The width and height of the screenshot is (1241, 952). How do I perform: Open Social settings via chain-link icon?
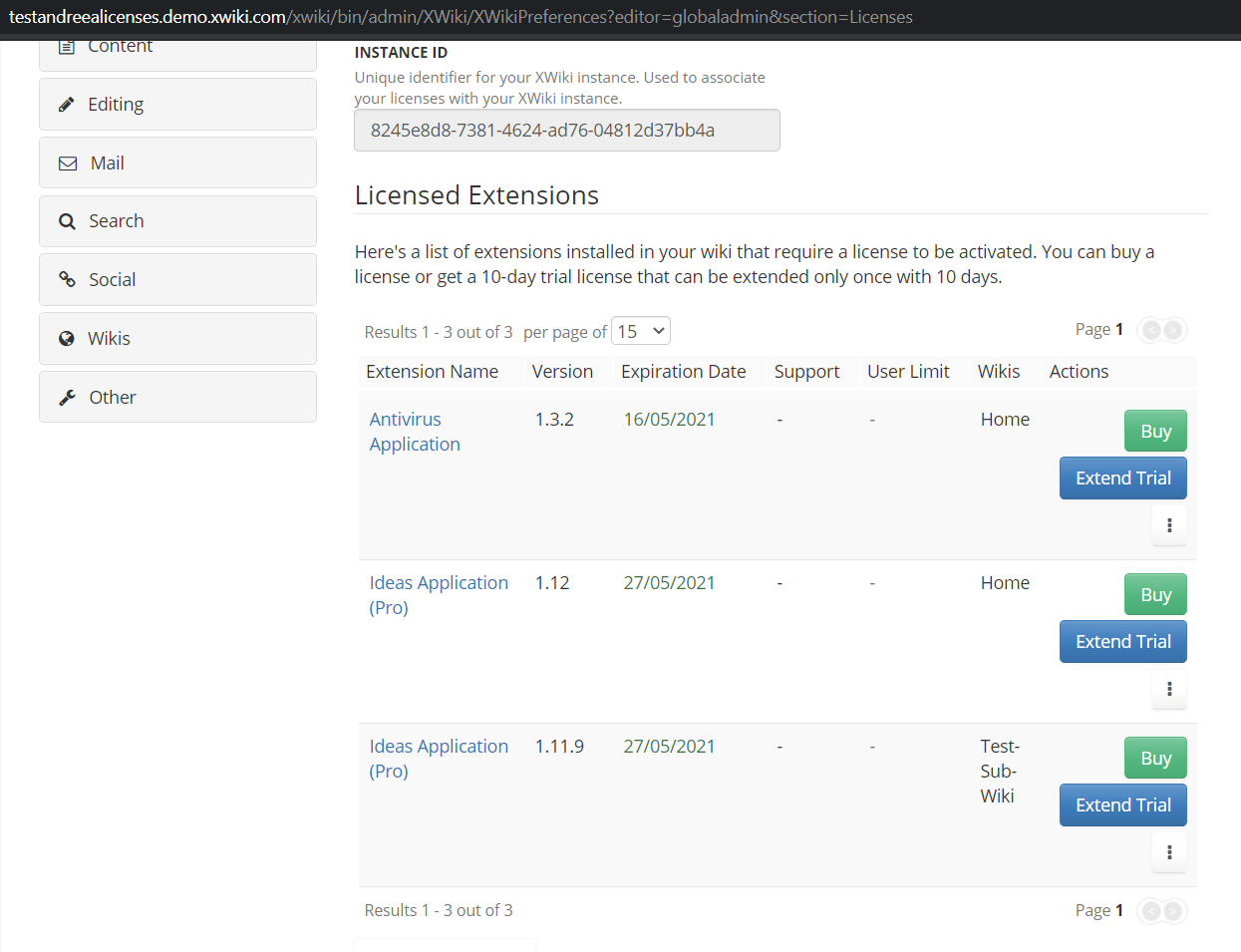[67, 279]
